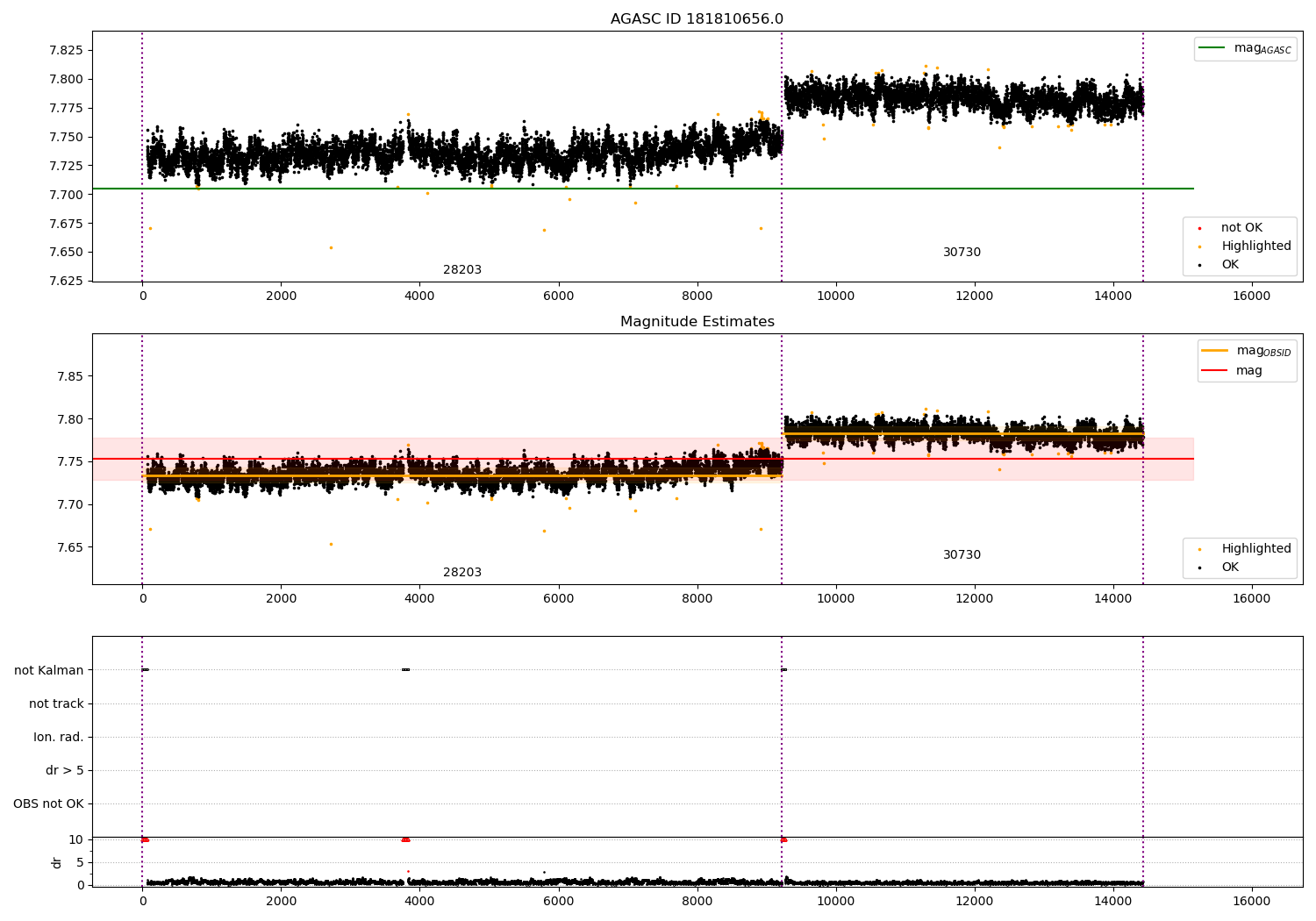Click the 'not Kalman' axis label in the bottom plot
Screen dimensions: 1316x921
pyautogui.click(x=49, y=670)
